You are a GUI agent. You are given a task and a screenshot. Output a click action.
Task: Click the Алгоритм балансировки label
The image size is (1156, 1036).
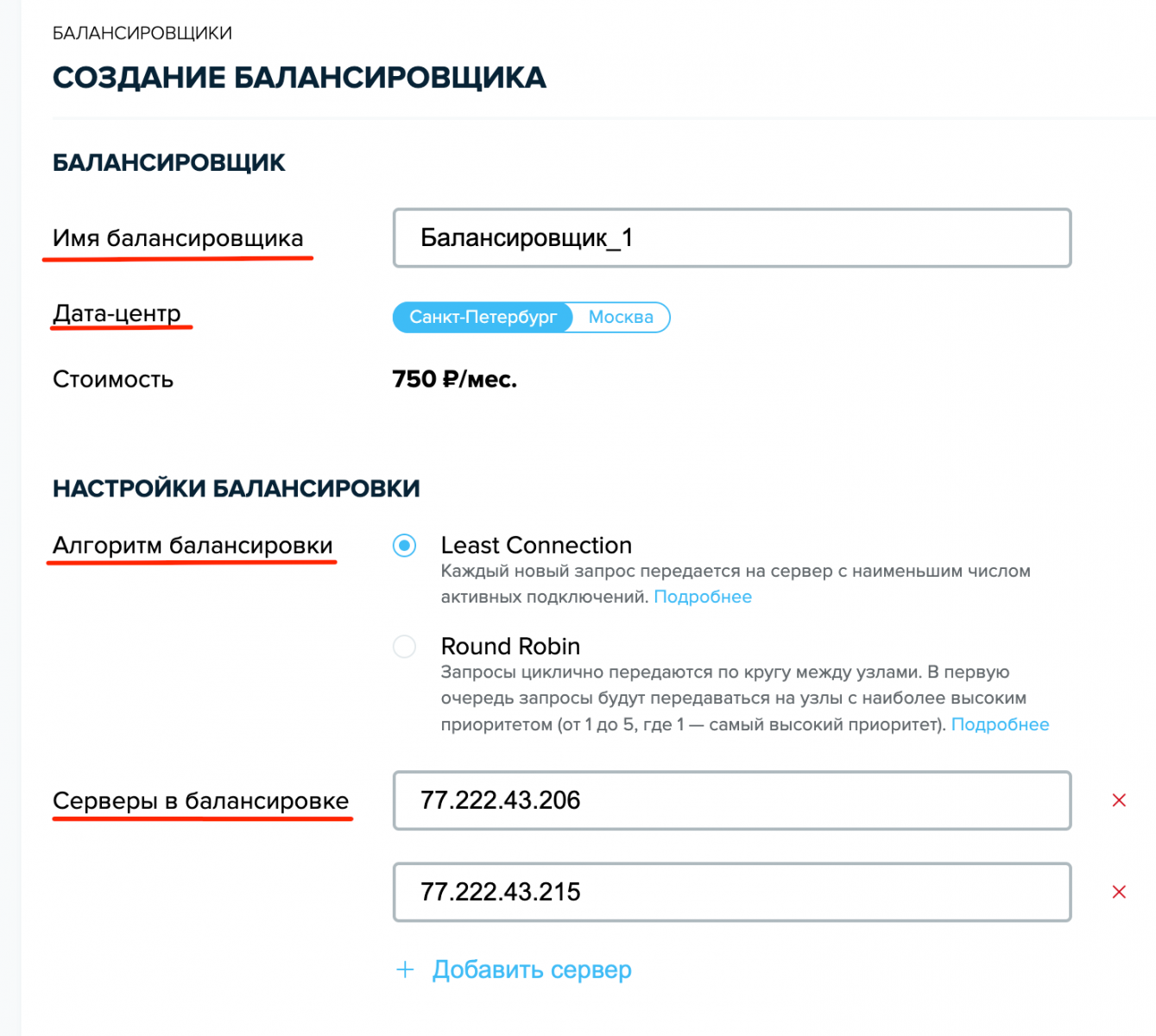(193, 546)
